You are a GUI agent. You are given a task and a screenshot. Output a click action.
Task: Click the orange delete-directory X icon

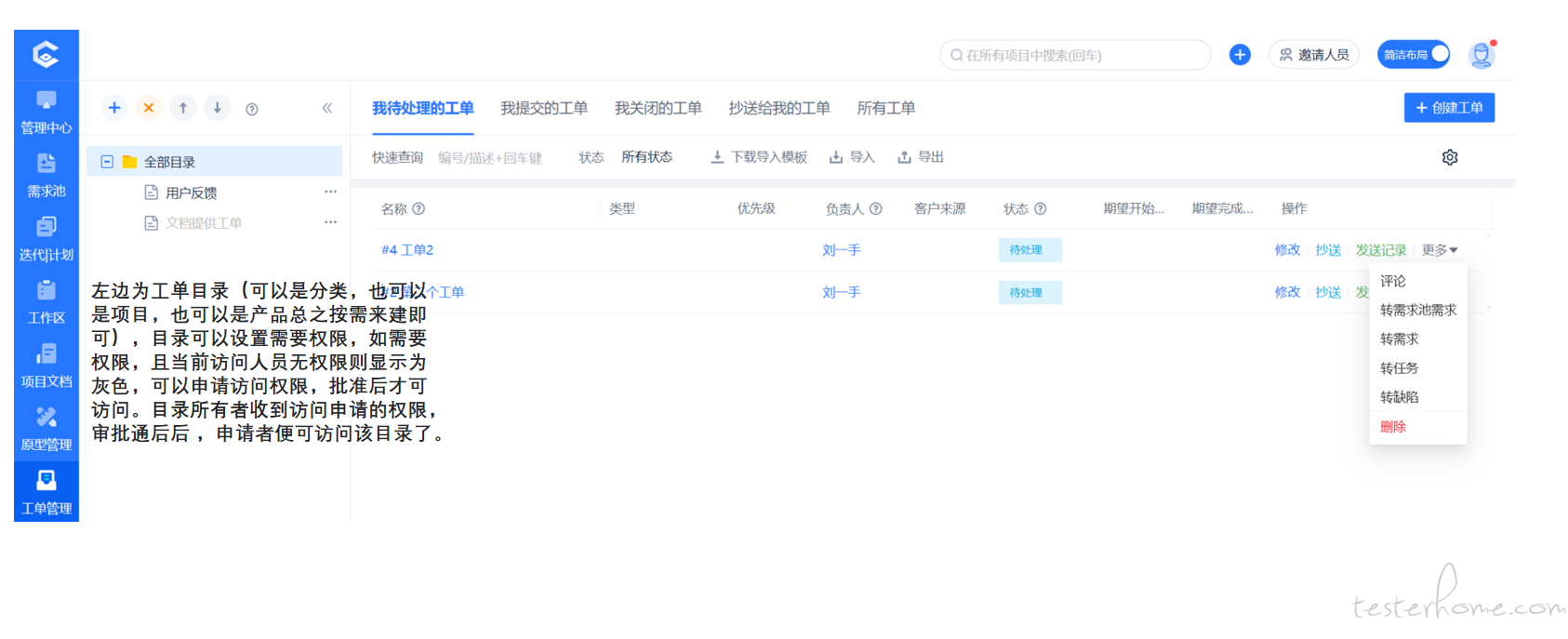(x=149, y=108)
